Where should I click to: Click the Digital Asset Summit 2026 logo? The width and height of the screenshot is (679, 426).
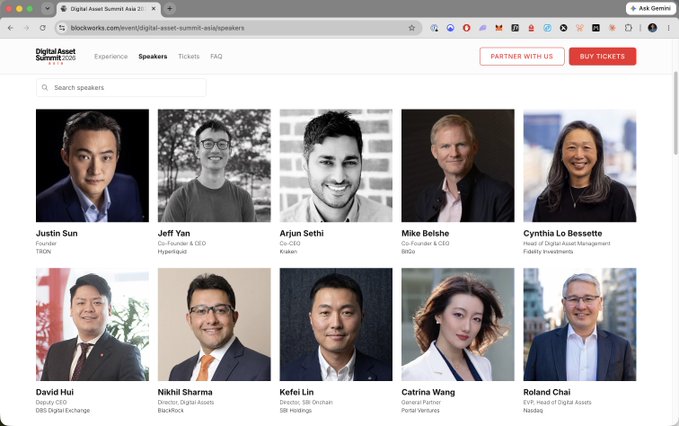point(55,56)
